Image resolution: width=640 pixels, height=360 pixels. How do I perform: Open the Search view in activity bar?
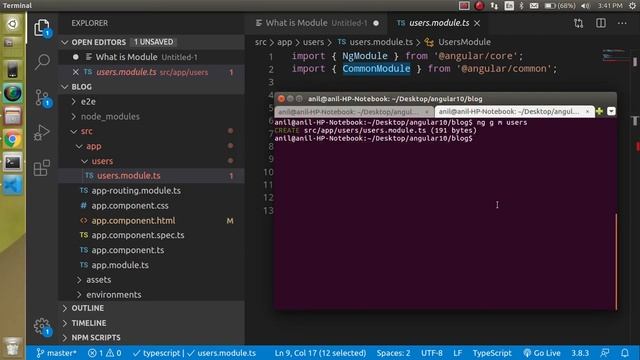pos(42,62)
